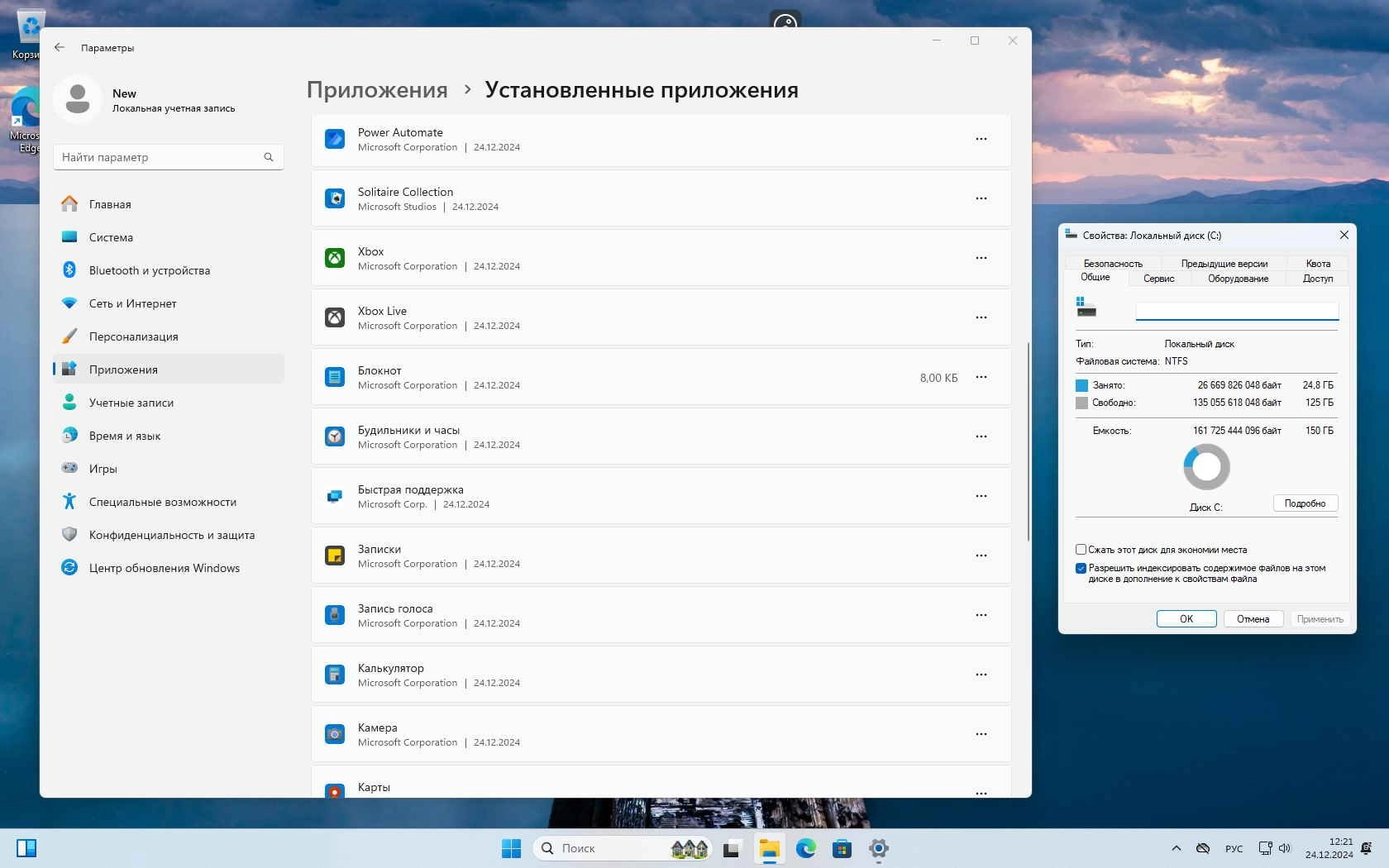Open Система in settings sidebar
This screenshot has height=868, width=1389.
coord(169,237)
